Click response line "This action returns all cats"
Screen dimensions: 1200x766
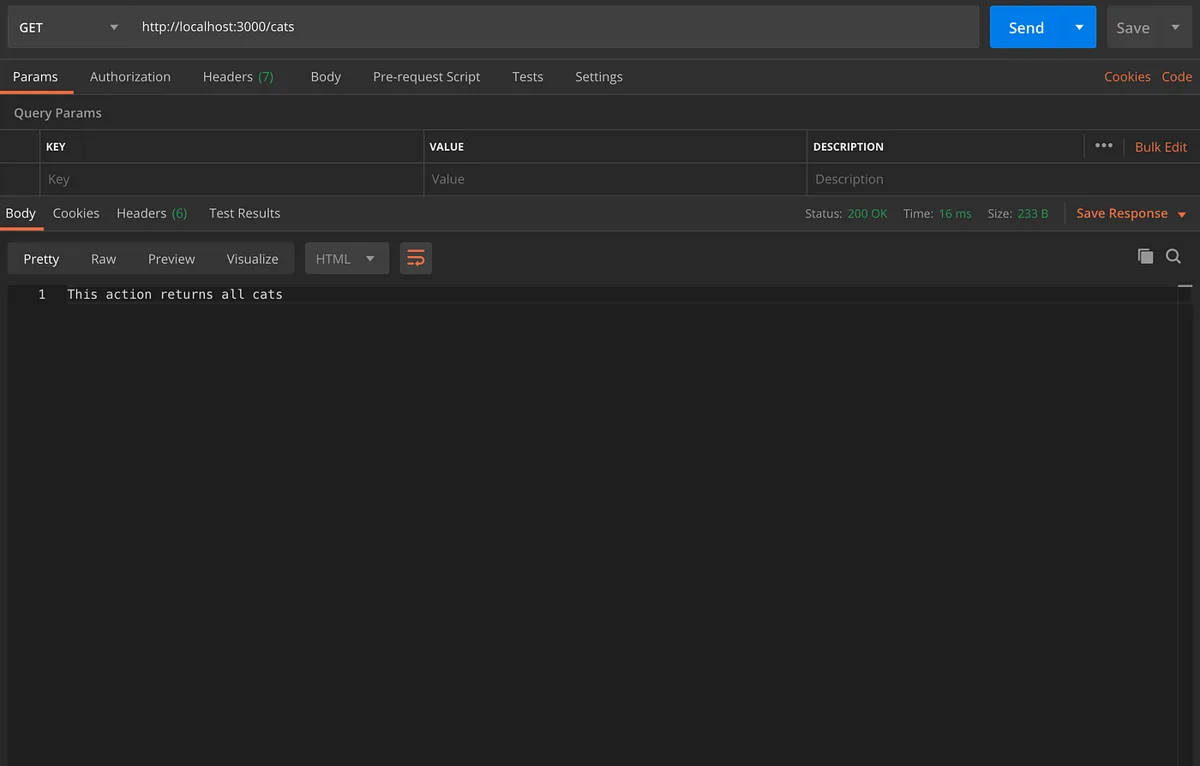(175, 295)
